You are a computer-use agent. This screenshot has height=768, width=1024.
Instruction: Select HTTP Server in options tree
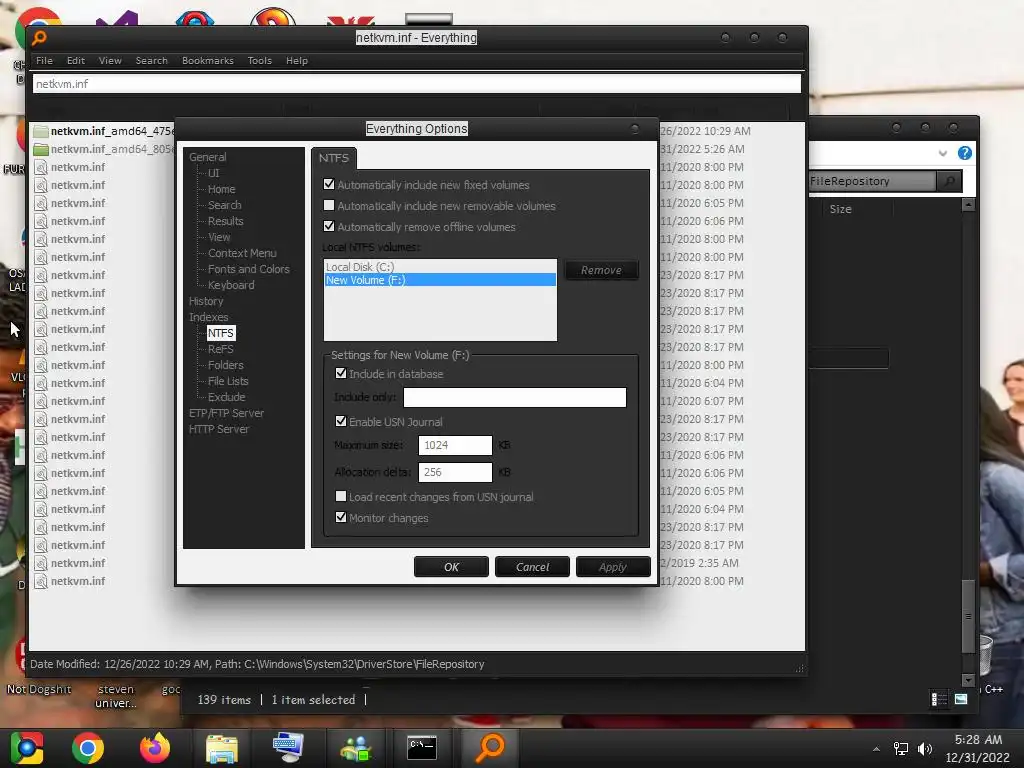[x=219, y=429]
